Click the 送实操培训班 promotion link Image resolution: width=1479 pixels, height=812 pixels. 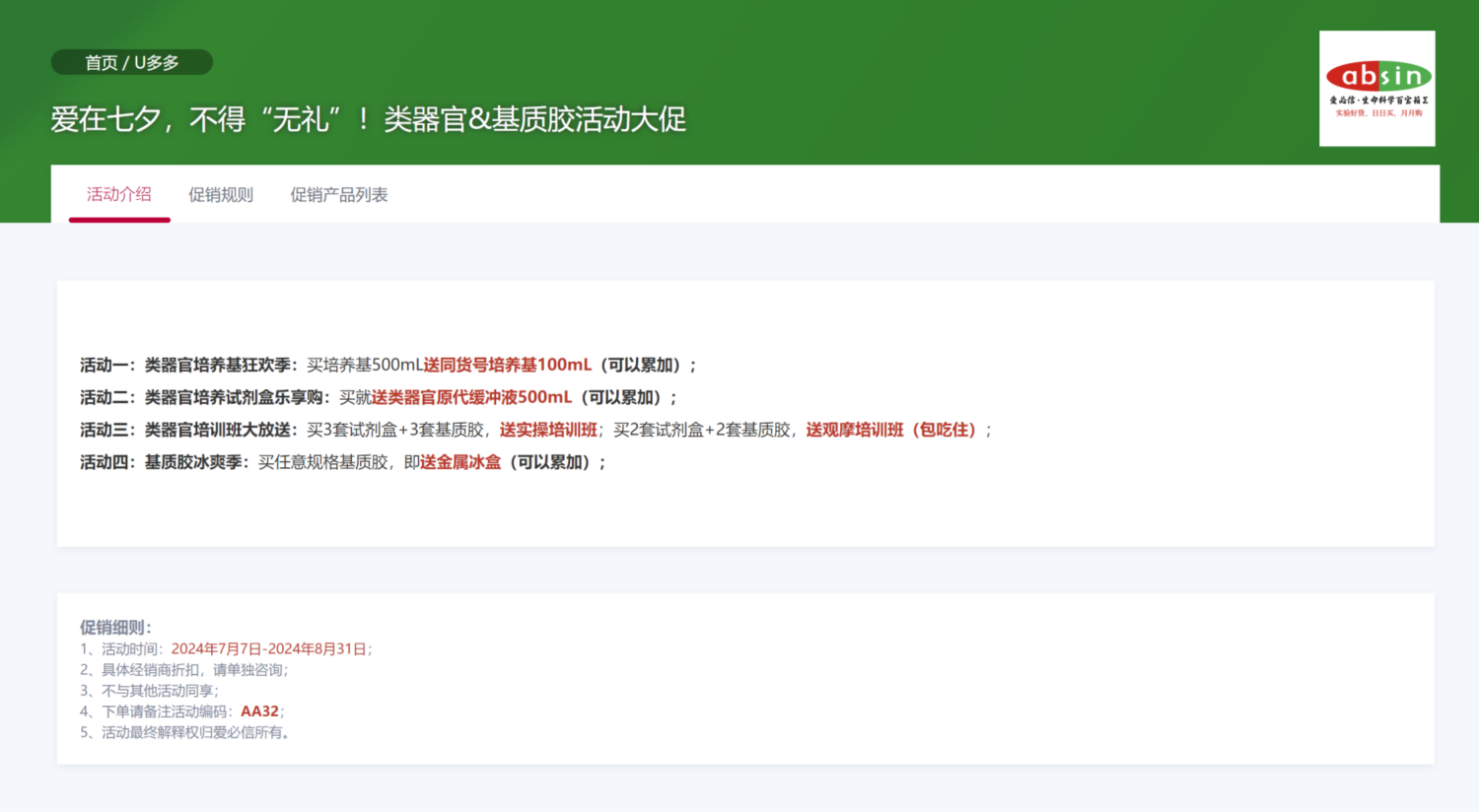tap(548, 430)
